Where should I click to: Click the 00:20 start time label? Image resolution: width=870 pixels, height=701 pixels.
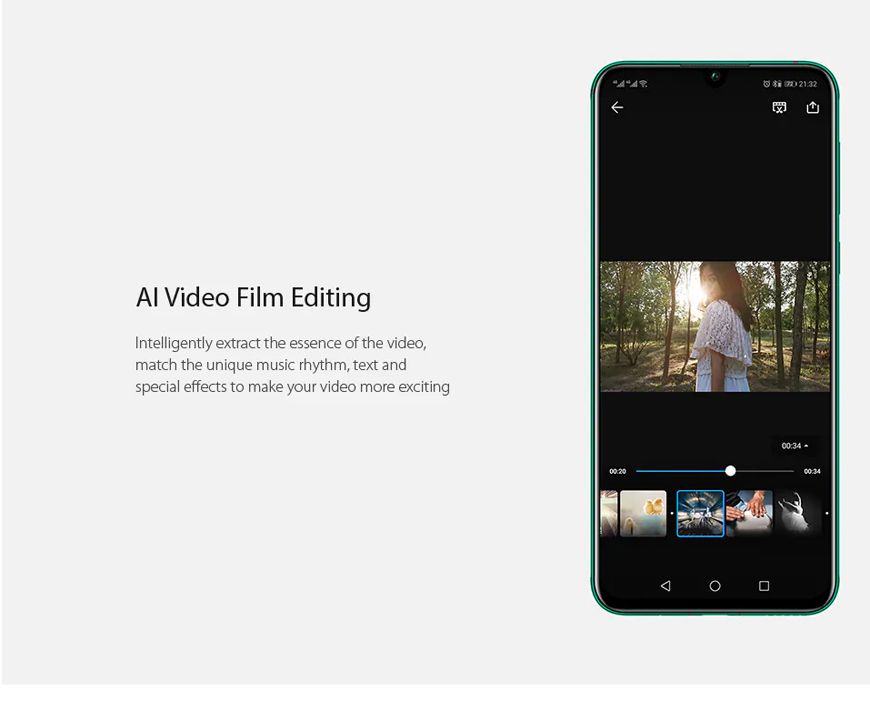tap(618, 471)
